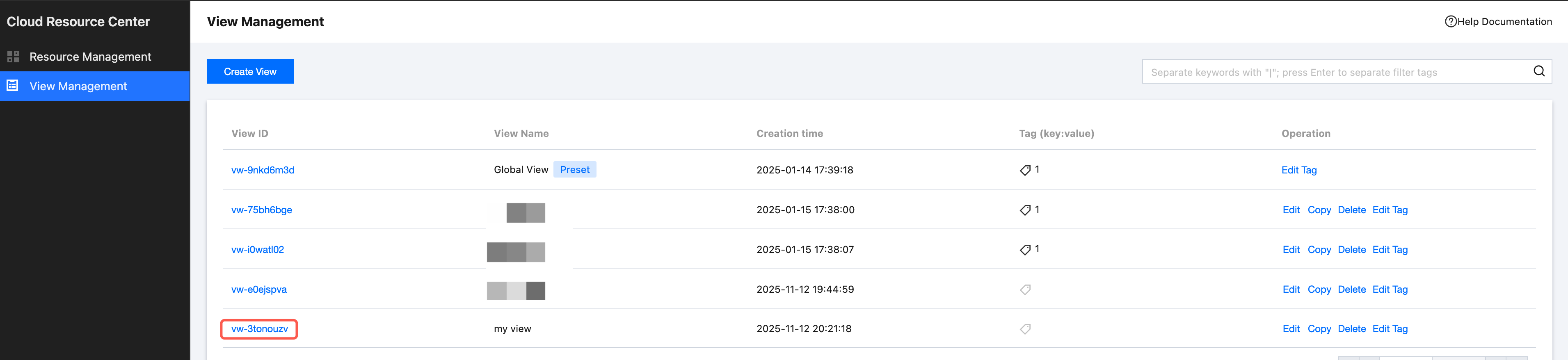This screenshot has height=360, width=1568.
Task: Open view ID vw-9nkd6m3d
Action: (x=262, y=170)
